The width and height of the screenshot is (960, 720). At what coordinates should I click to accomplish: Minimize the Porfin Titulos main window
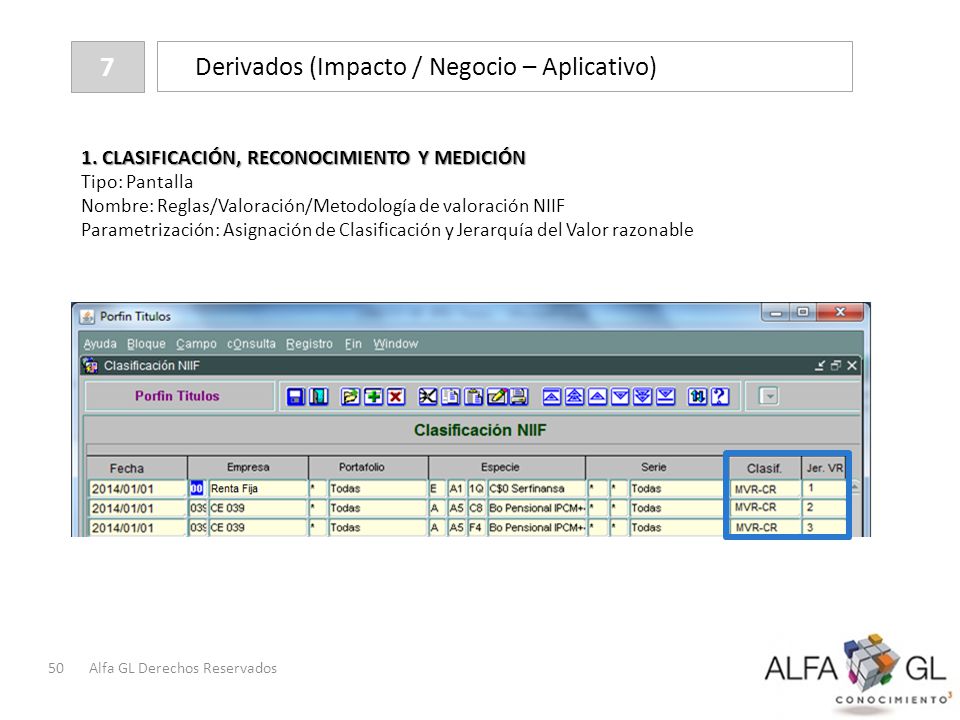point(776,313)
